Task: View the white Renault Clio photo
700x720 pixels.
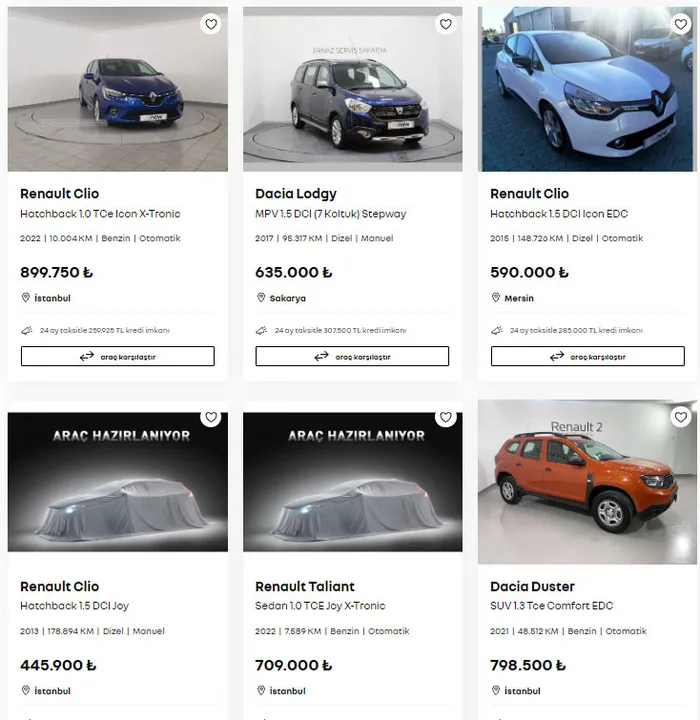Action: coord(587,89)
